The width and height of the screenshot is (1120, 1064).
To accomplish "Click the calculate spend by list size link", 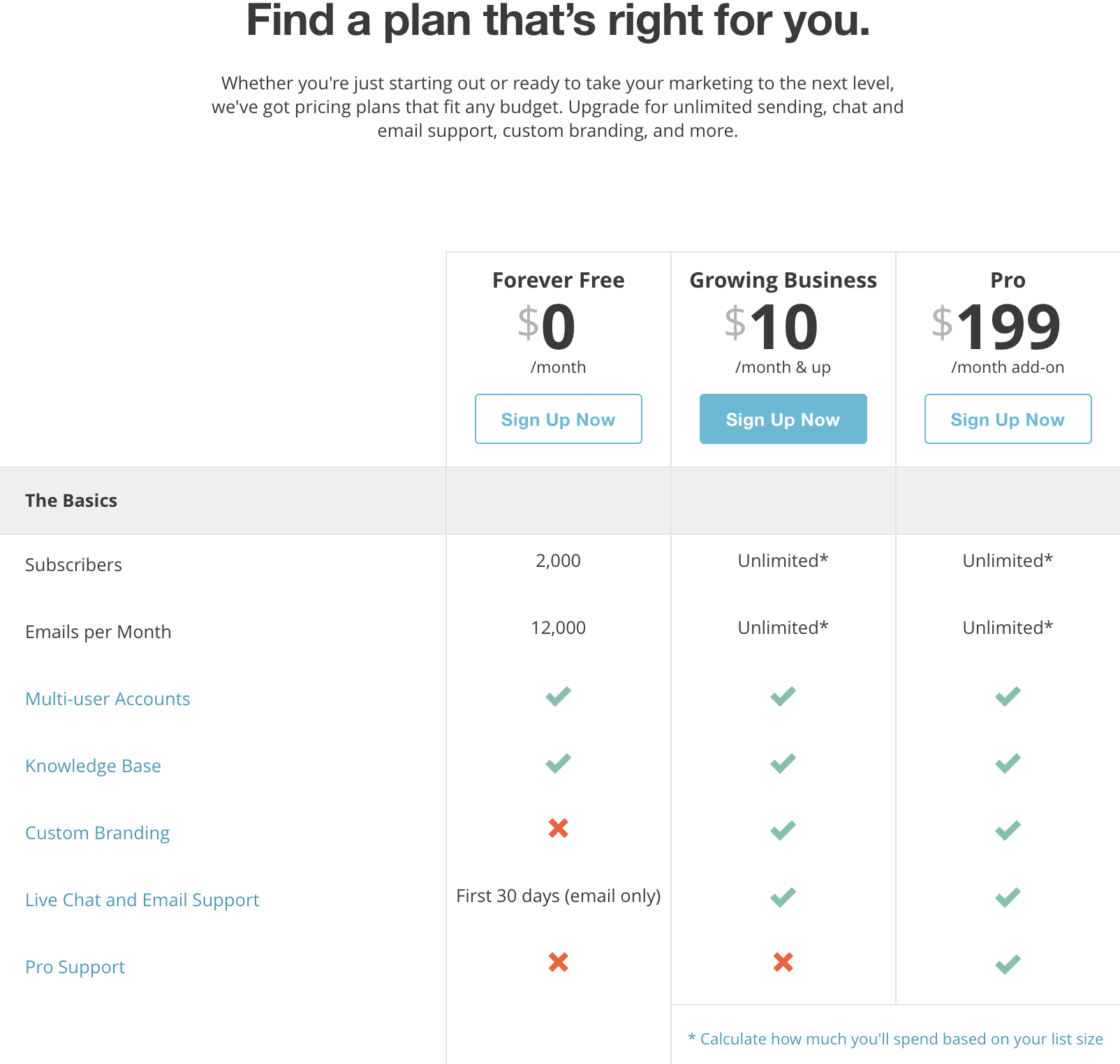I will pyautogui.click(x=895, y=1039).
